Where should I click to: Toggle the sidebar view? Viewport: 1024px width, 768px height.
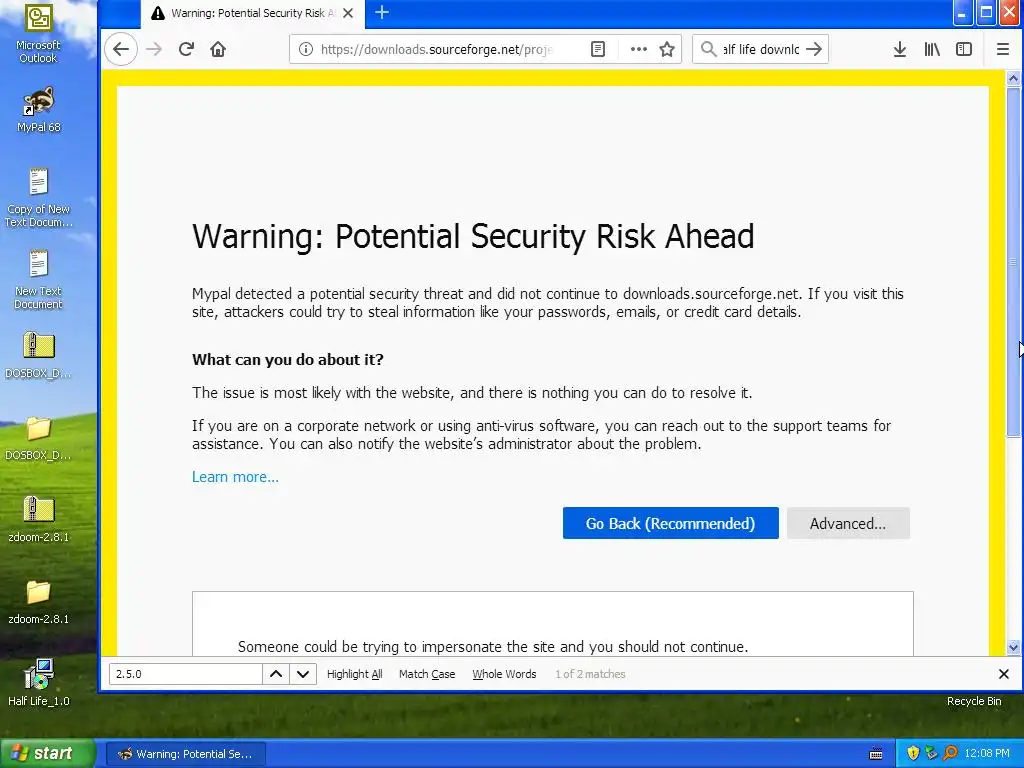click(964, 49)
